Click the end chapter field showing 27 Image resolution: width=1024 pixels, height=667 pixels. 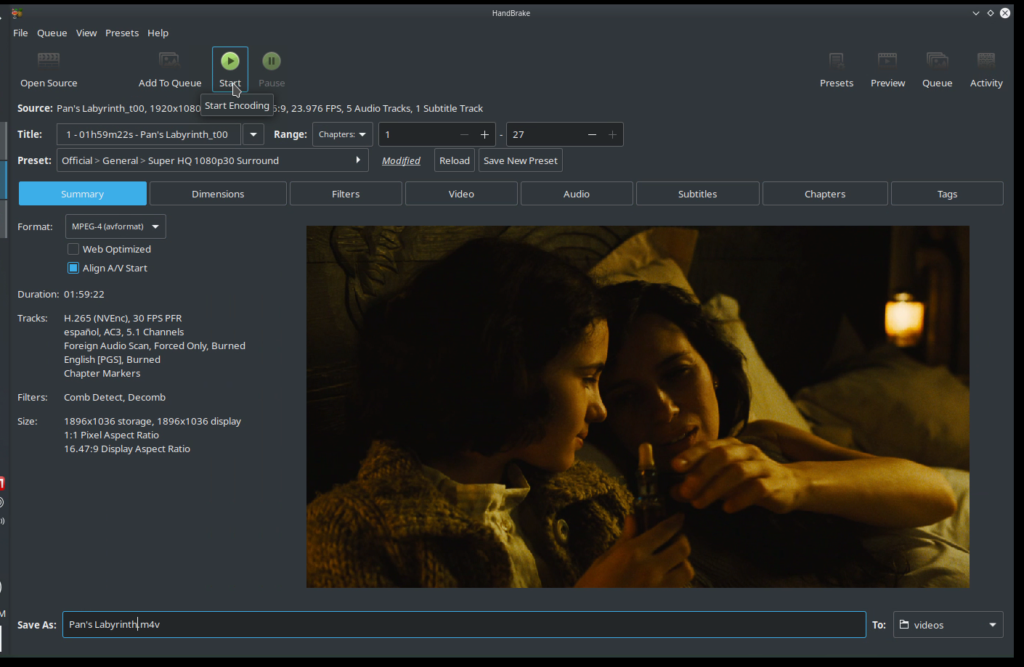pos(544,135)
